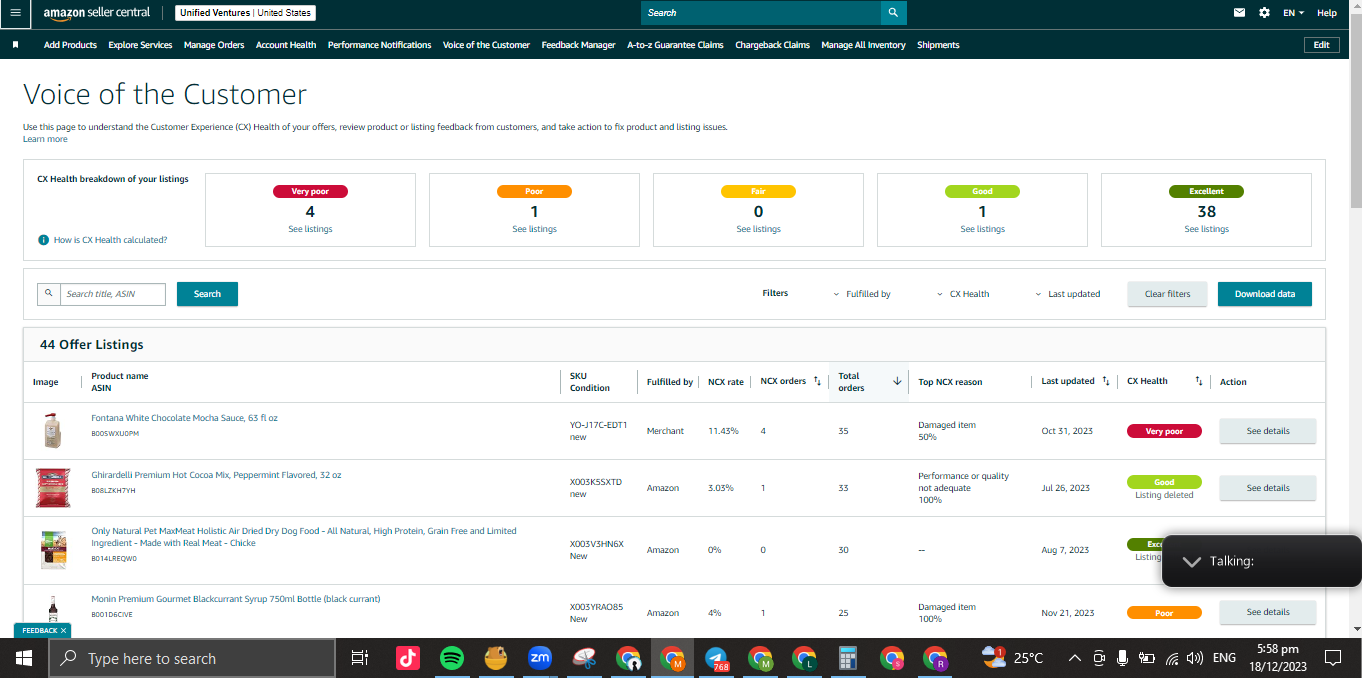Open the mail messages icon
The height and width of the screenshot is (678, 1362).
(1239, 13)
